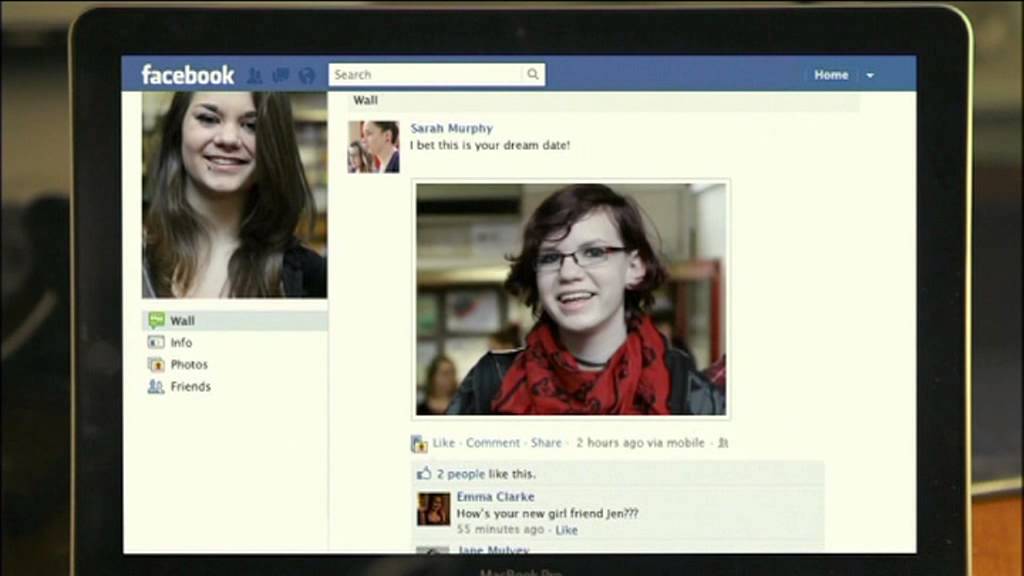The width and height of the screenshot is (1024, 576).
Task: Go to Home in the top bar
Action: tap(831, 75)
